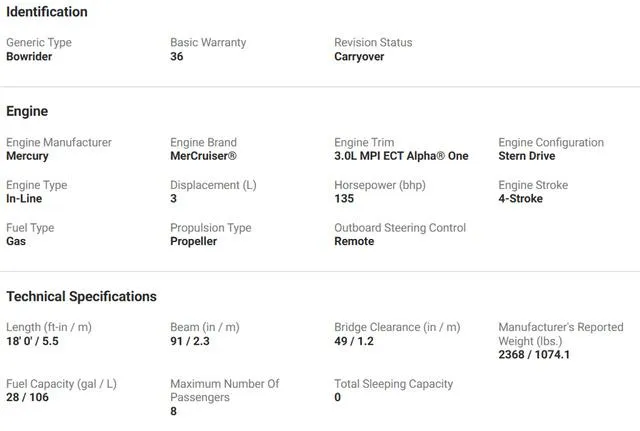Click the Remote outboard steering control value
Screen dimensions: 640x431
click(354, 241)
